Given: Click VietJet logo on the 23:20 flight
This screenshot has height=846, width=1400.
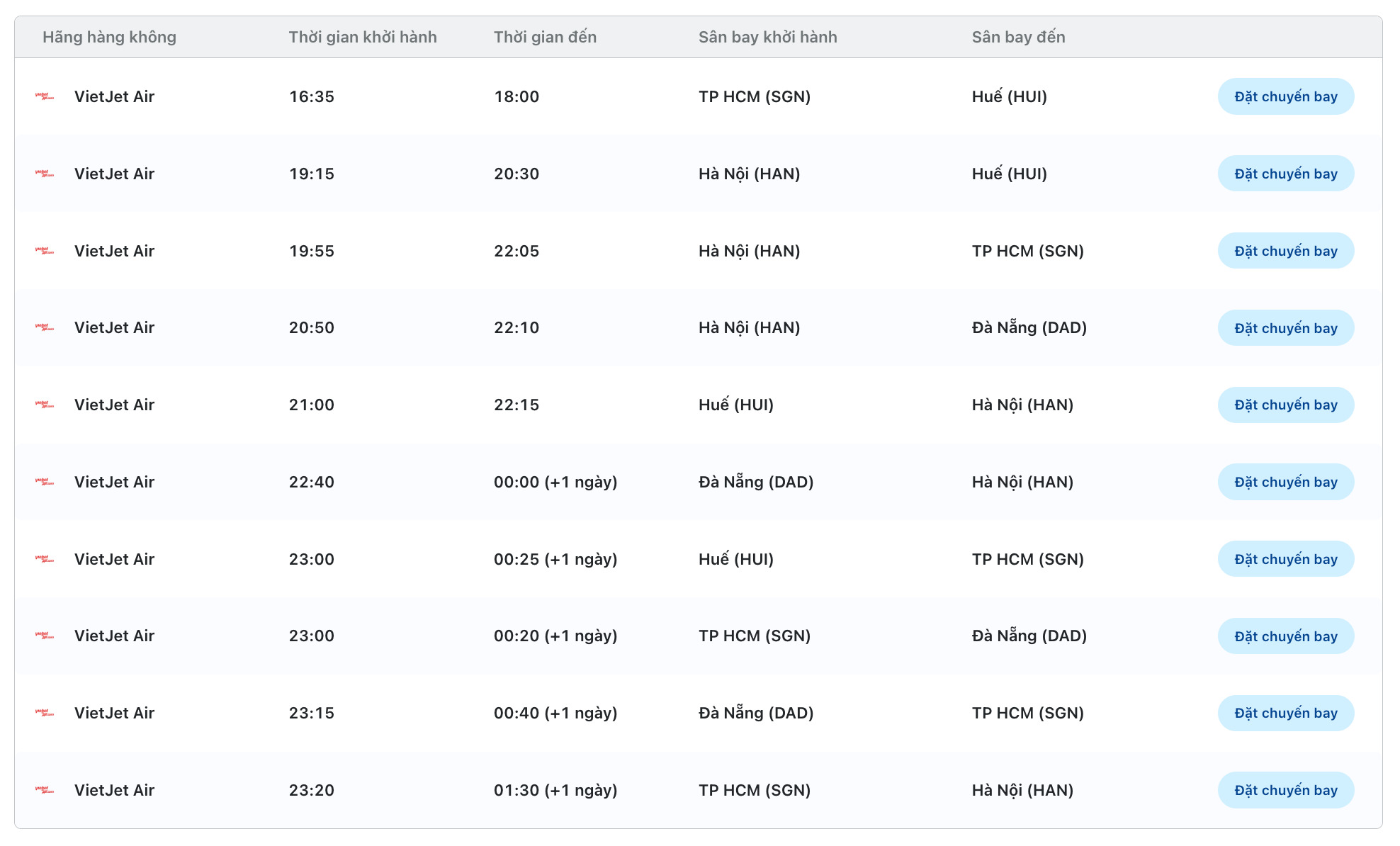Looking at the screenshot, I should pos(45,790).
